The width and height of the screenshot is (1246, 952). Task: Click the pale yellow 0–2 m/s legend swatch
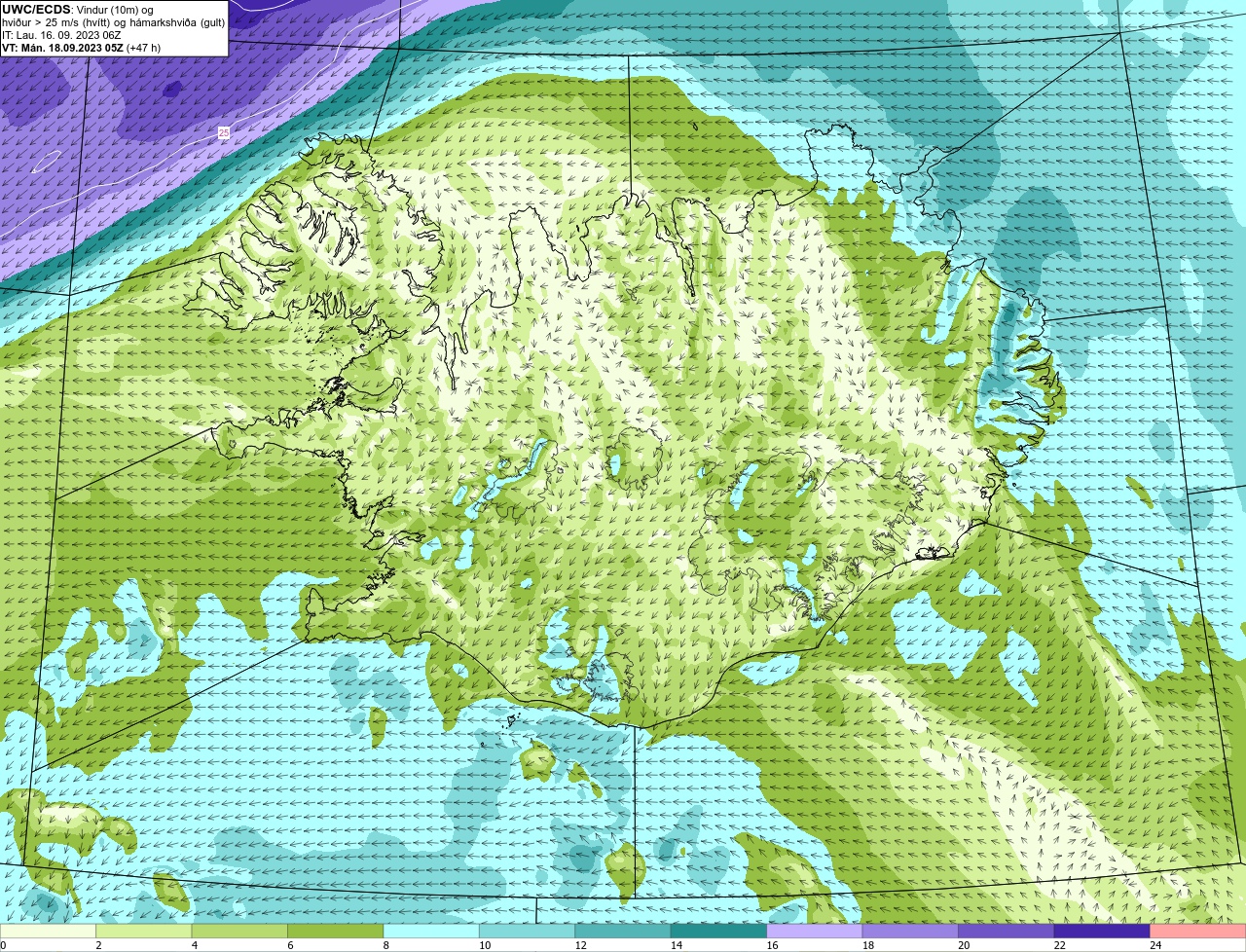click(x=48, y=931)
